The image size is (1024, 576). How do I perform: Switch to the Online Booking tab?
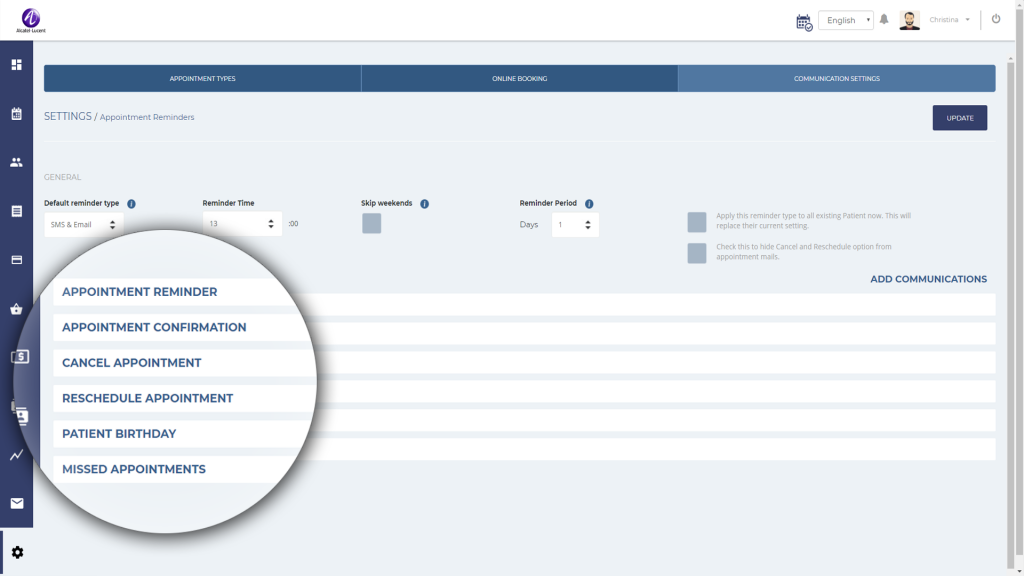coord(520,78)
